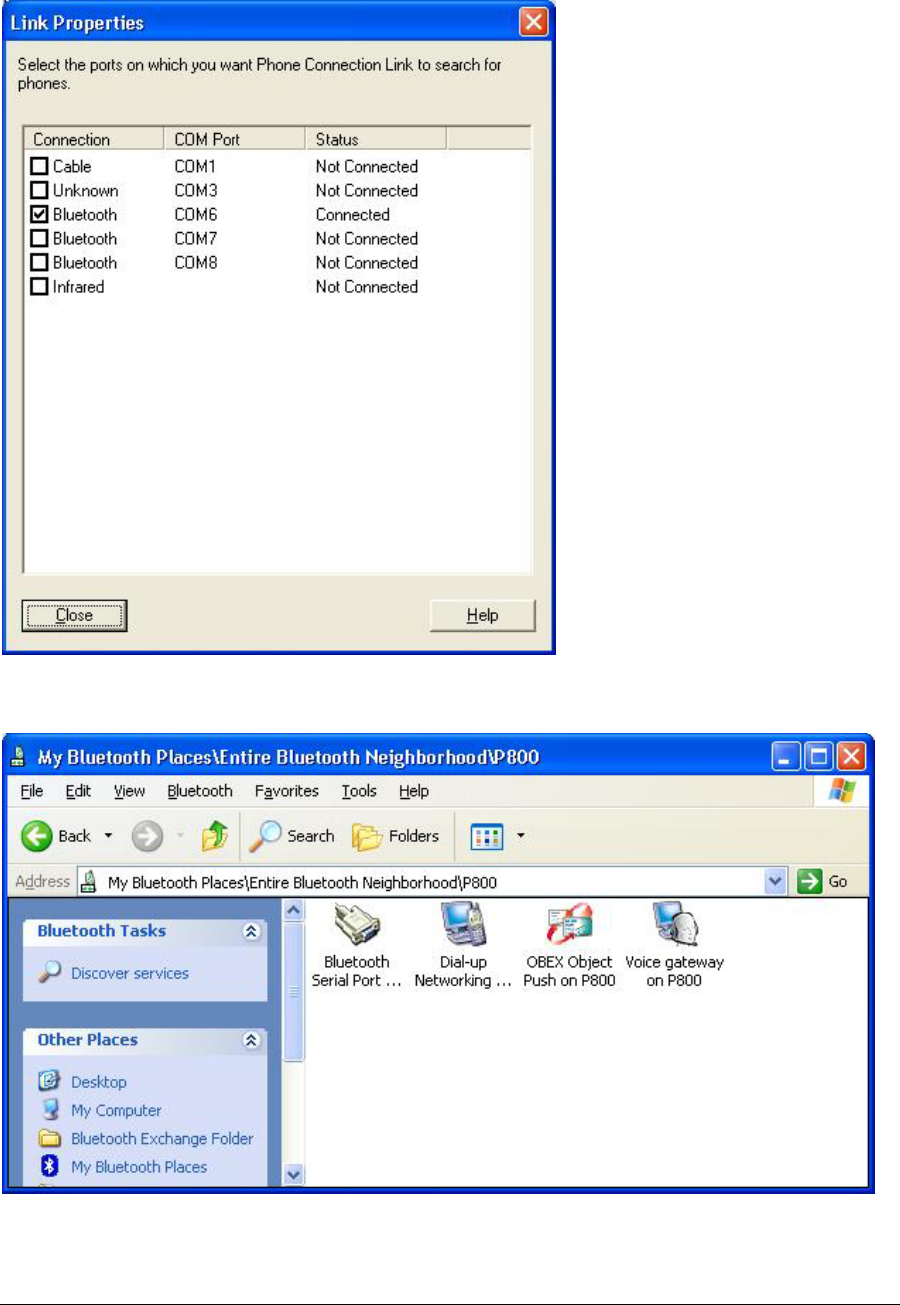Image resolution: width=900 pixels, height=1305 pixels.
Task: Open the Tools menu
Action: click(359, 791)
